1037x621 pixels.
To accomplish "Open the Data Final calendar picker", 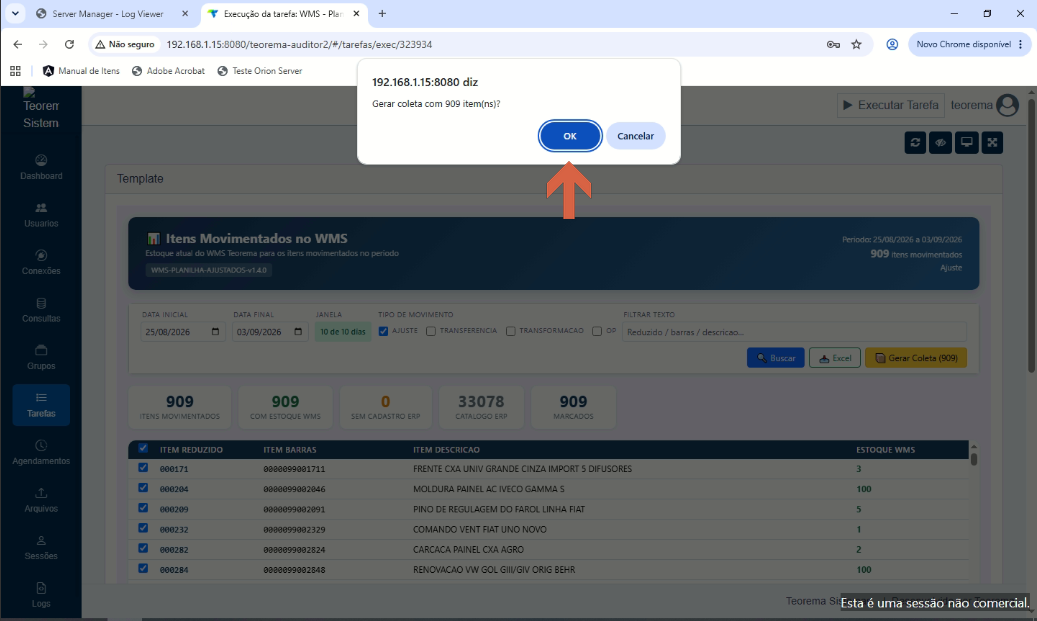I will pyautogui.click(x=298, y=331).
